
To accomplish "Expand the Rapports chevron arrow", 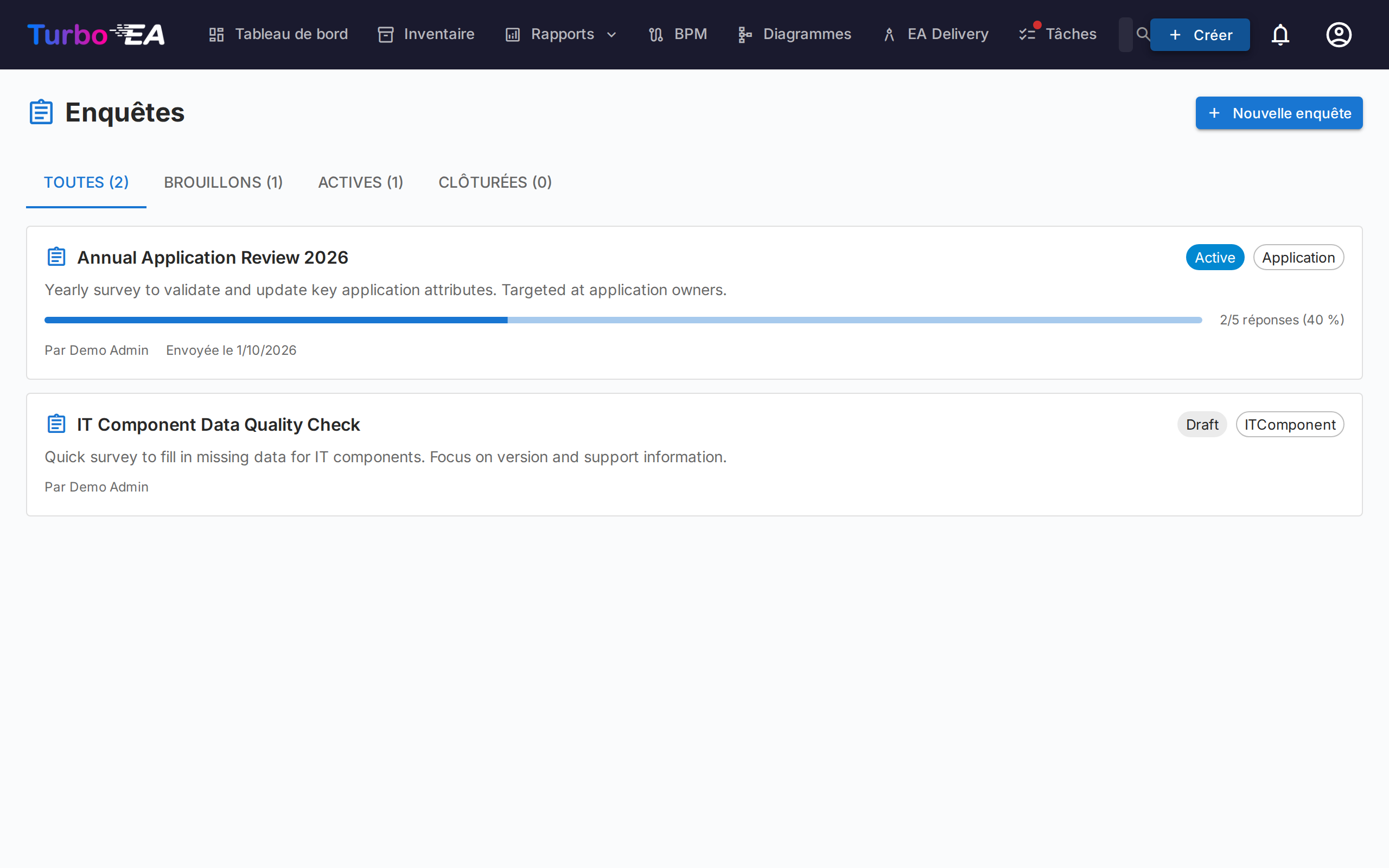I will tap(612, 35).
